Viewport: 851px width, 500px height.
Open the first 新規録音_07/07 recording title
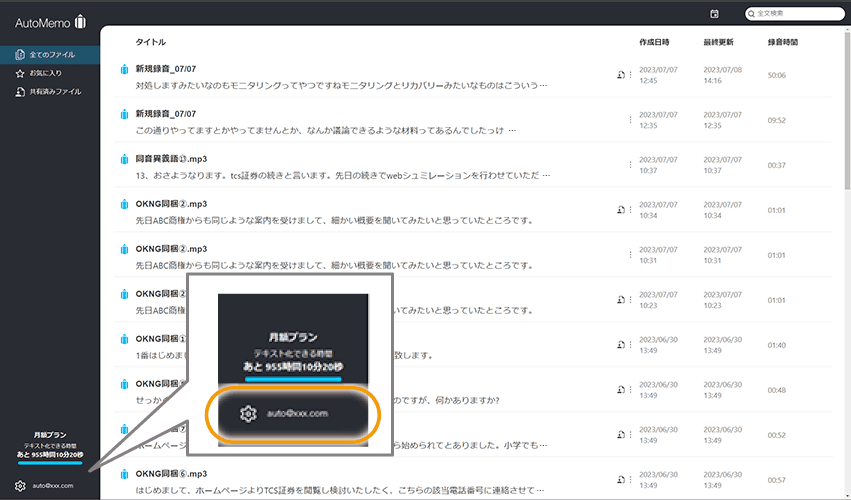click(166, 70)
